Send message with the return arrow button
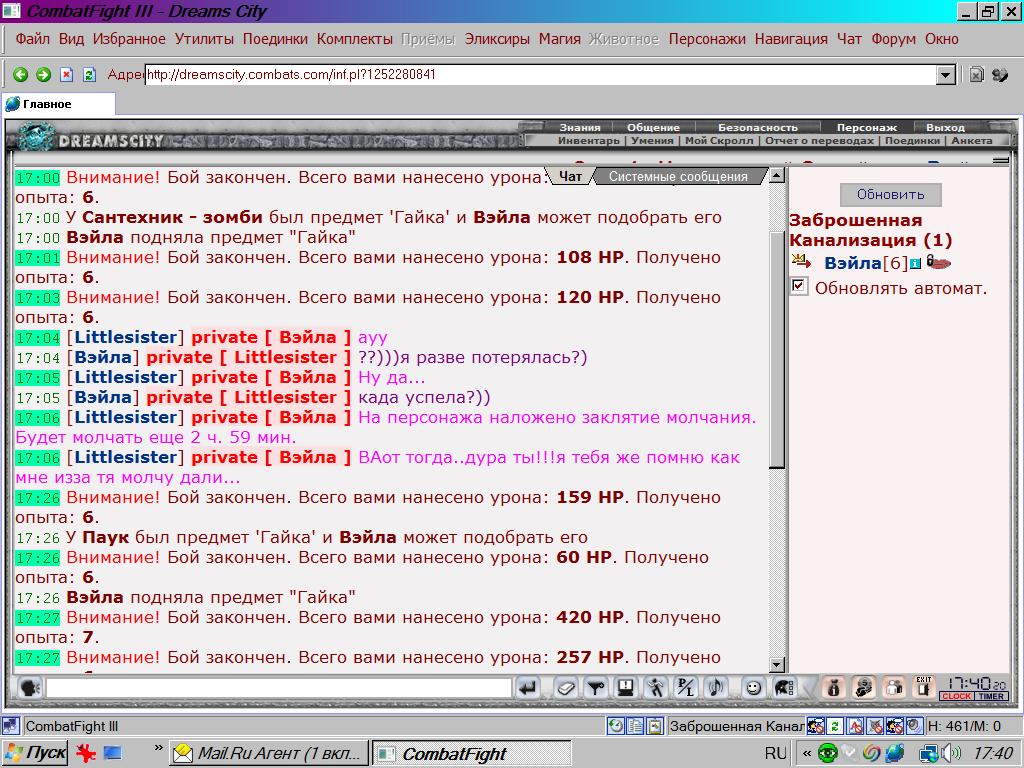The width and height of the screenshot is (1024, 768). [528, 688]
